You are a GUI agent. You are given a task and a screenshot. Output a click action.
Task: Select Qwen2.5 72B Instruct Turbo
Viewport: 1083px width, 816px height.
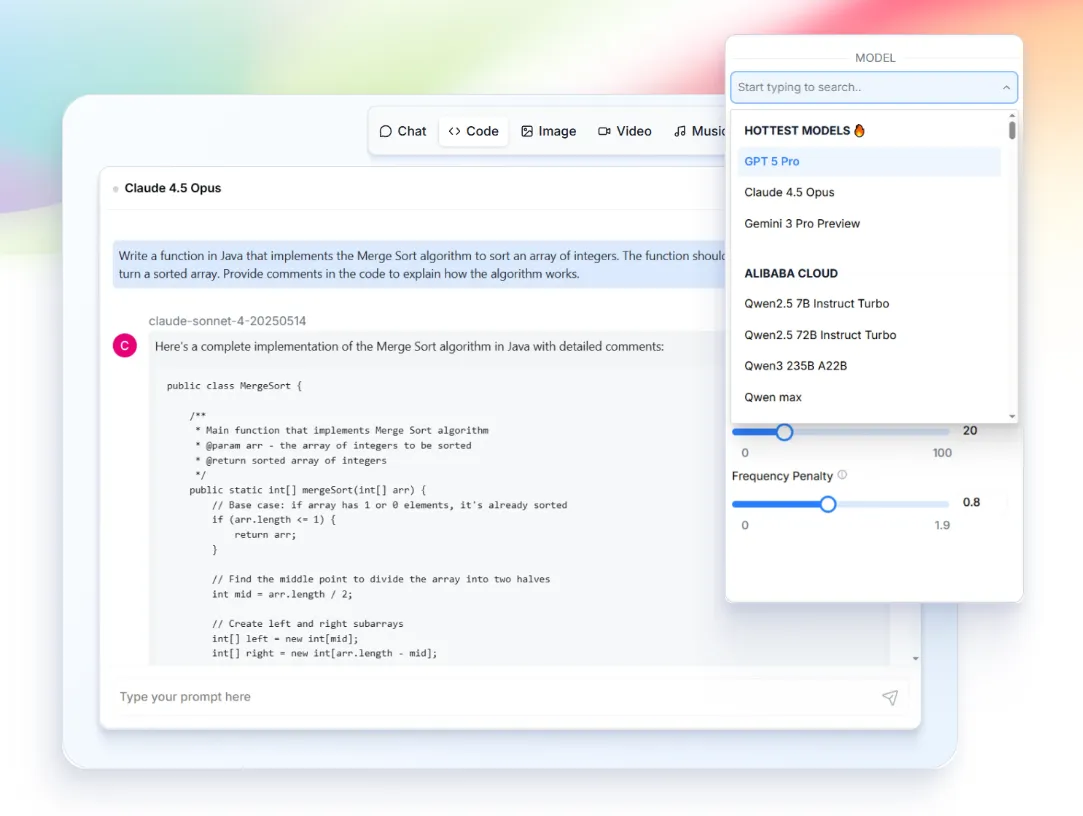869,334
